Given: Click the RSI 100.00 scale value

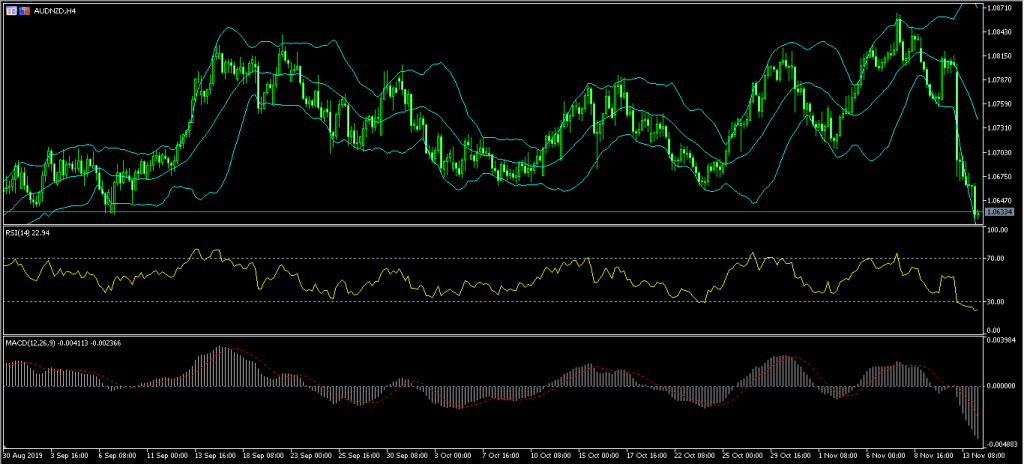Looking at the screenshot, I should coord(999,230).
